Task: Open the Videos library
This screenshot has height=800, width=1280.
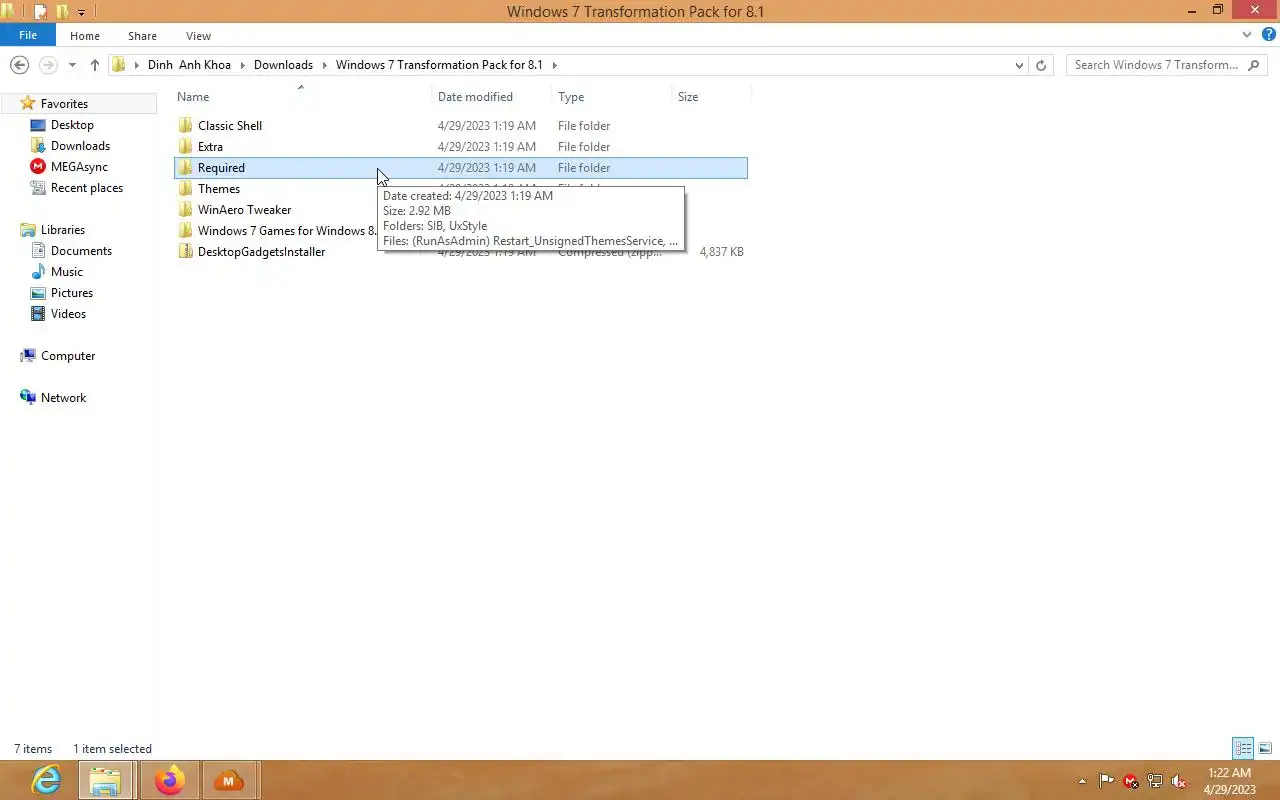Action: pyautogui.click(x=68, y=314)
